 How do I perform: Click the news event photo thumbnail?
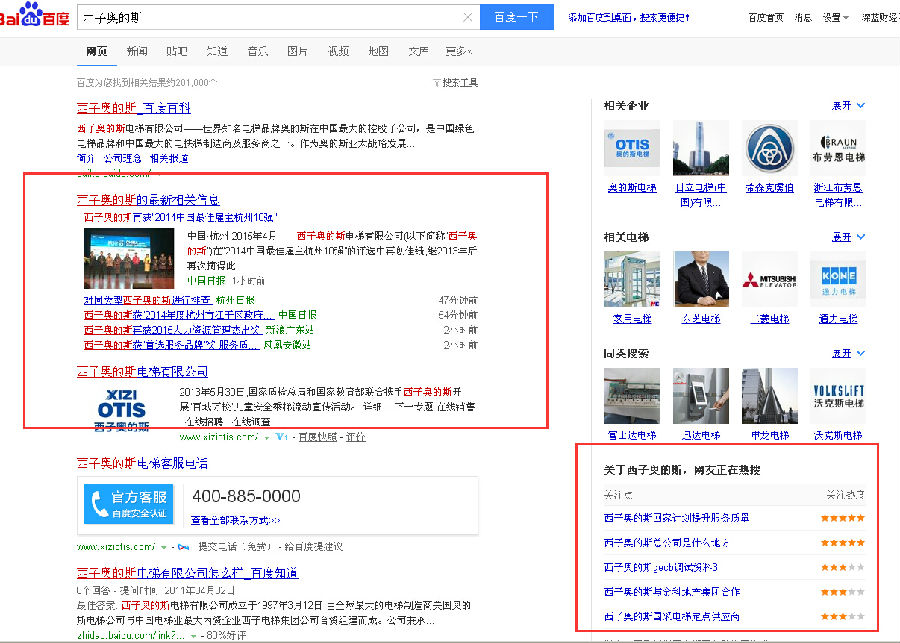tap(129, 258)
